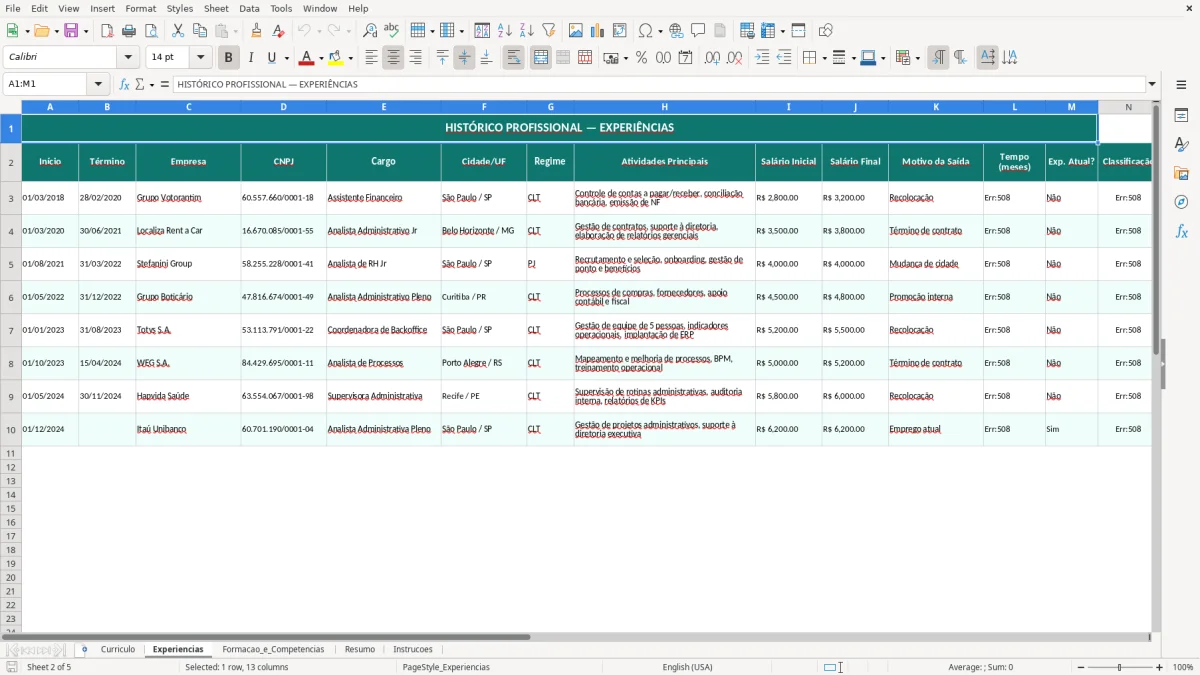The image size is (1200, 675).
Task: Insert comment icon
Action: coord(699,31)
